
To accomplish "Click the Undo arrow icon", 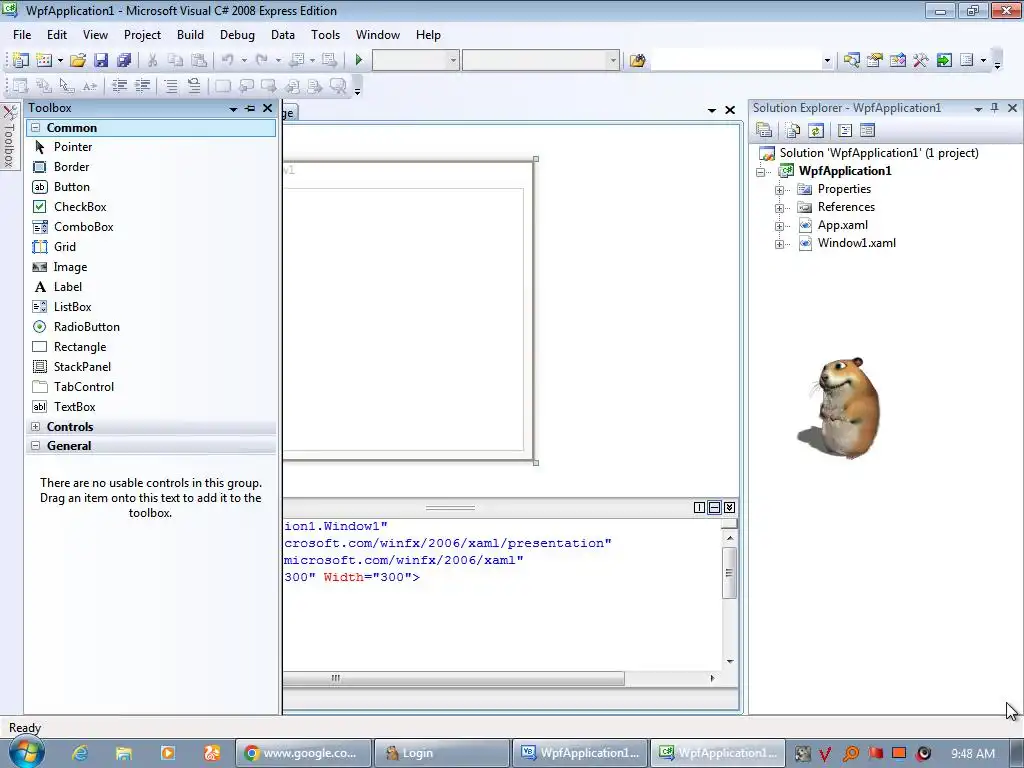I will click(x=227, y=60).
